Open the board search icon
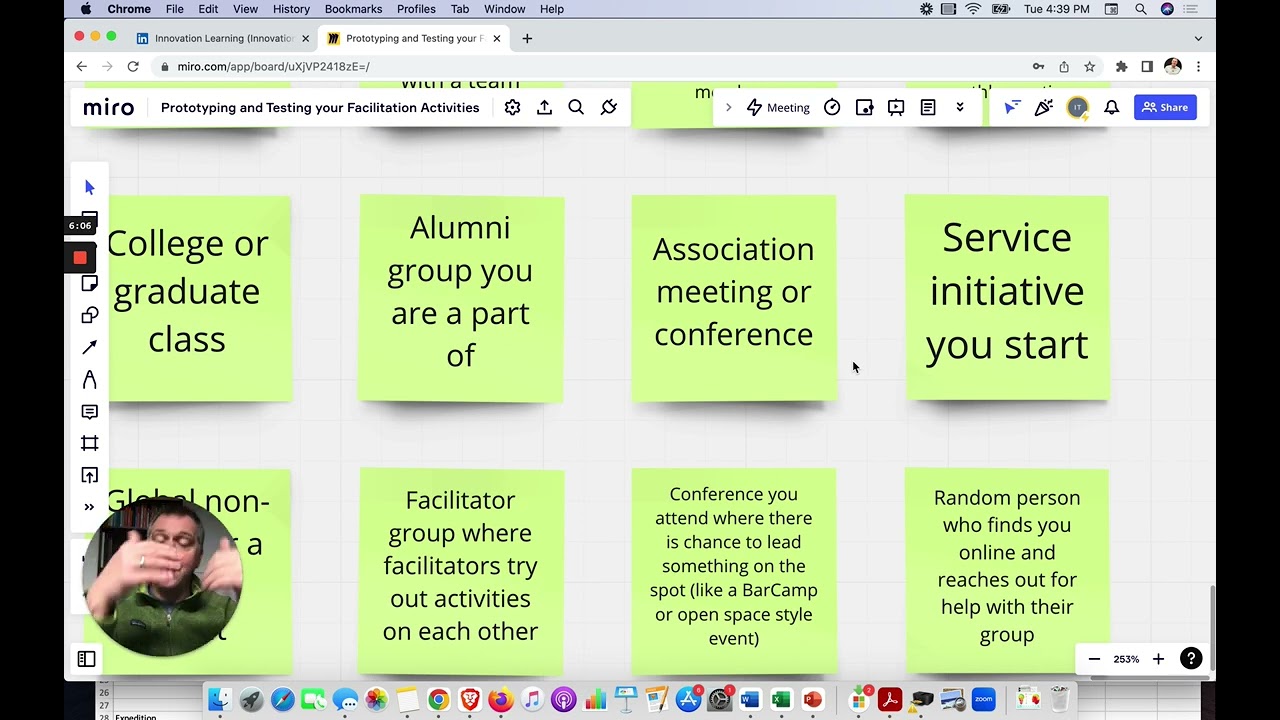Image resolution: width=1280 pixels, height=720 pixels. tap(576, 107)
